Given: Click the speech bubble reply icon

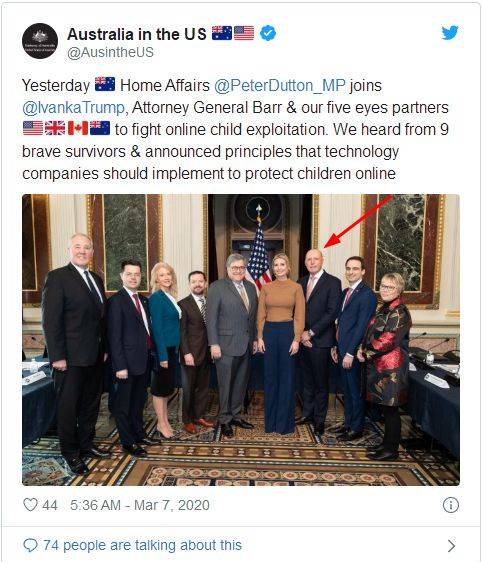Looking at the screenshot, I should 30,546.
